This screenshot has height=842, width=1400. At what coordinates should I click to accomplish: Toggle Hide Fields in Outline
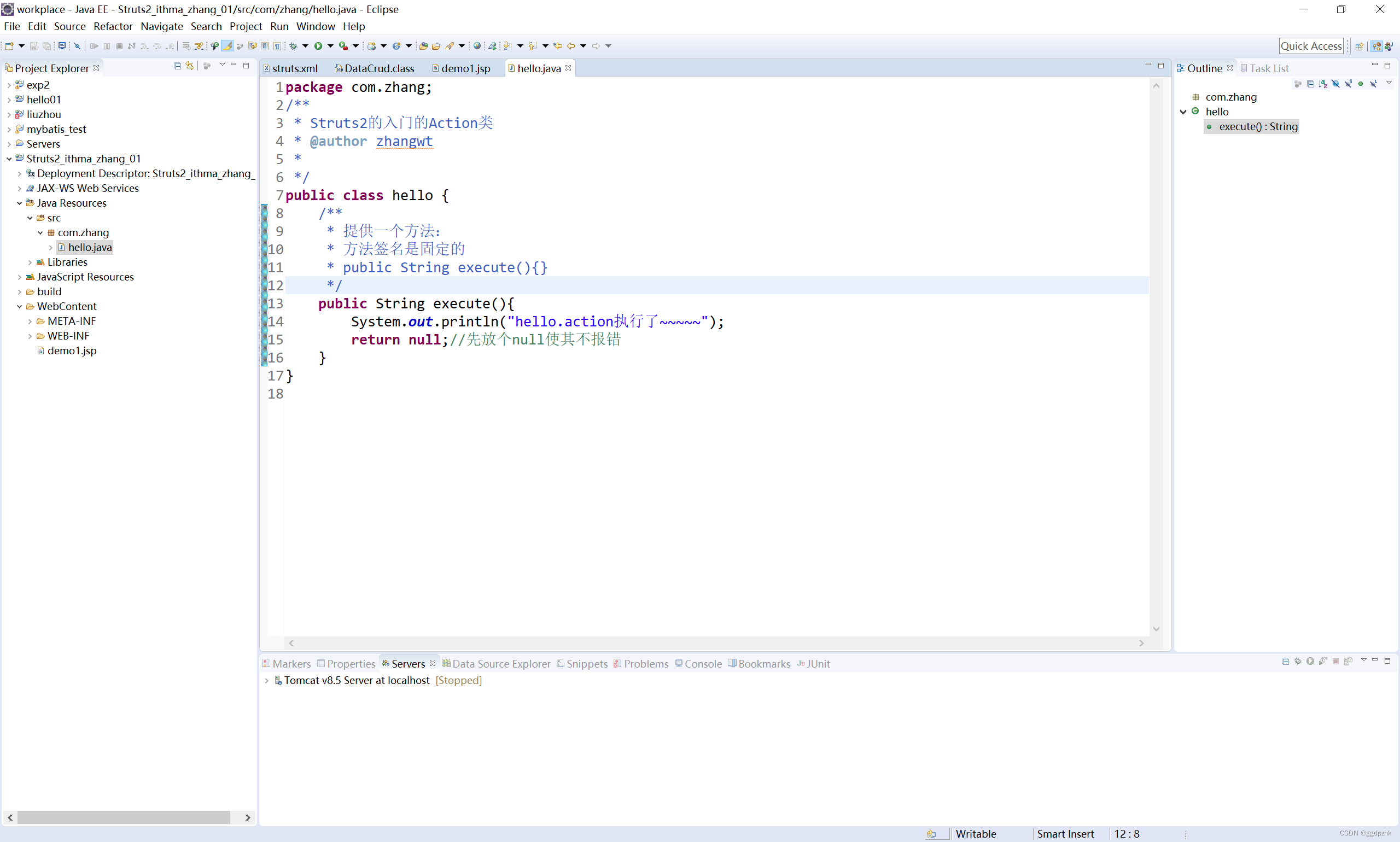coord(1336,84)
